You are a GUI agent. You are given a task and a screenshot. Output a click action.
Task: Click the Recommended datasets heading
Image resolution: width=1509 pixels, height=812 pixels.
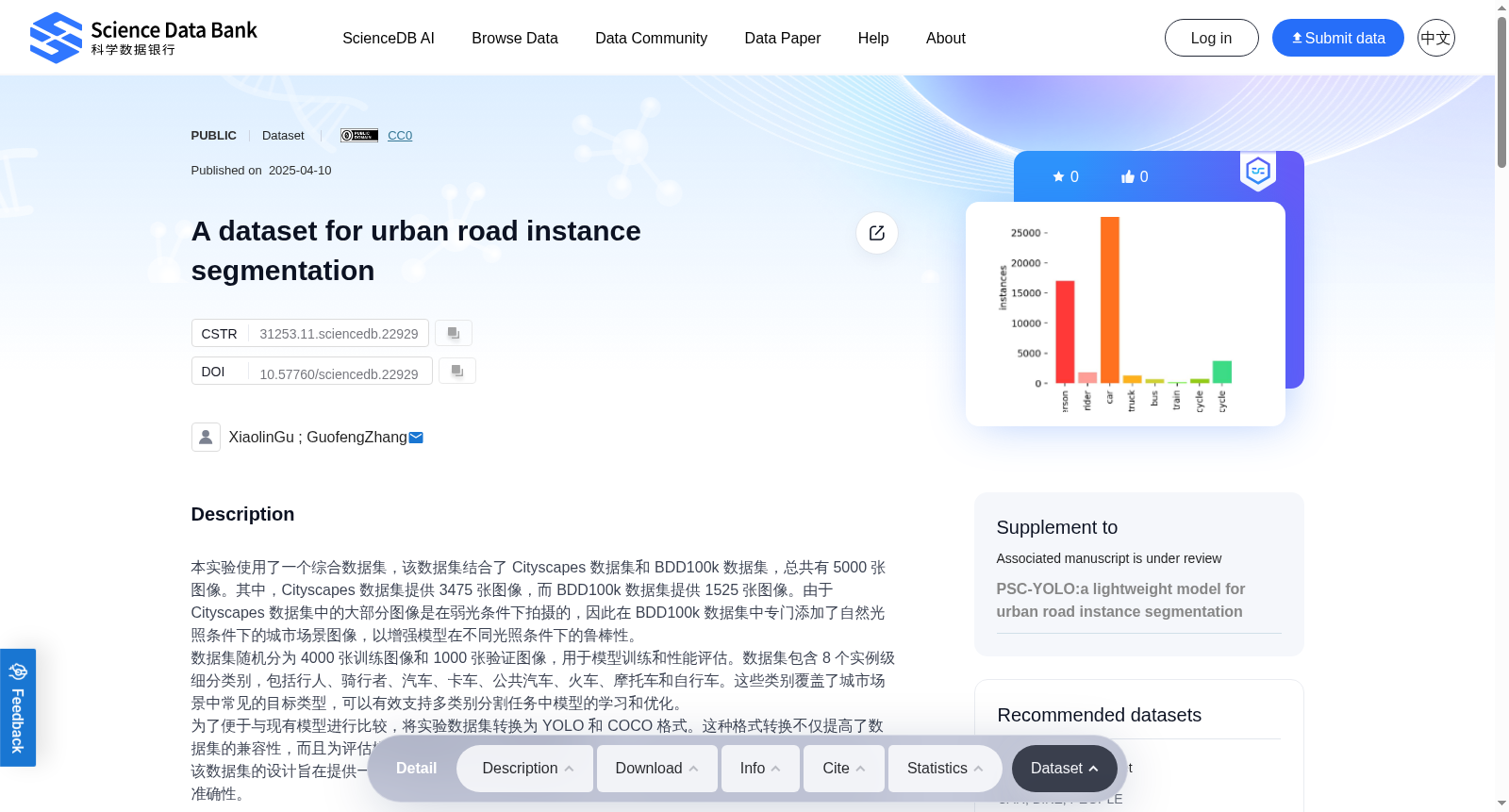pos(1100,715)
